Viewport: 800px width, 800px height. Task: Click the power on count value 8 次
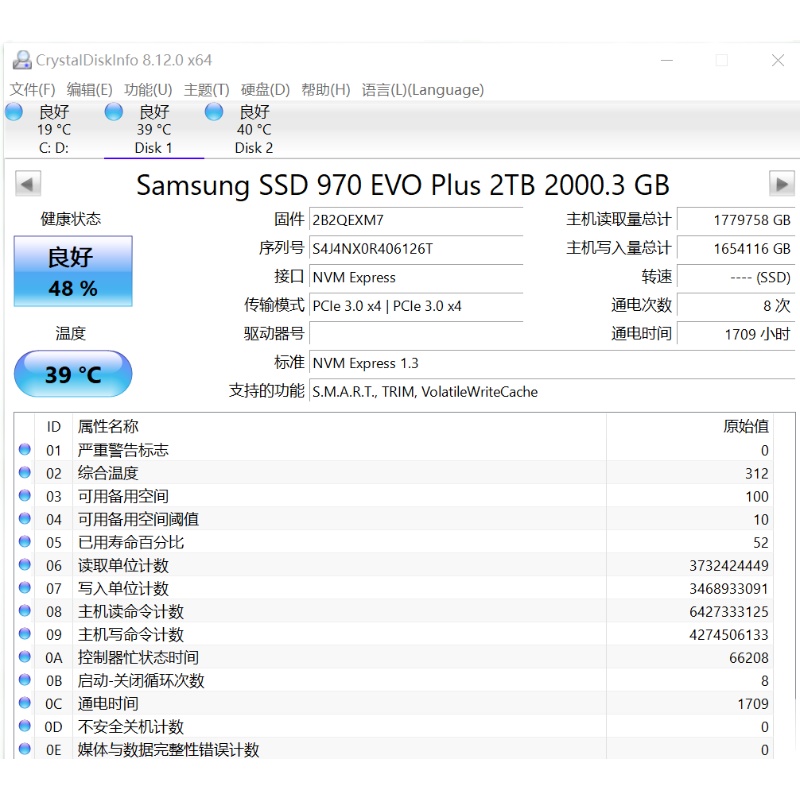coord(736,306)
